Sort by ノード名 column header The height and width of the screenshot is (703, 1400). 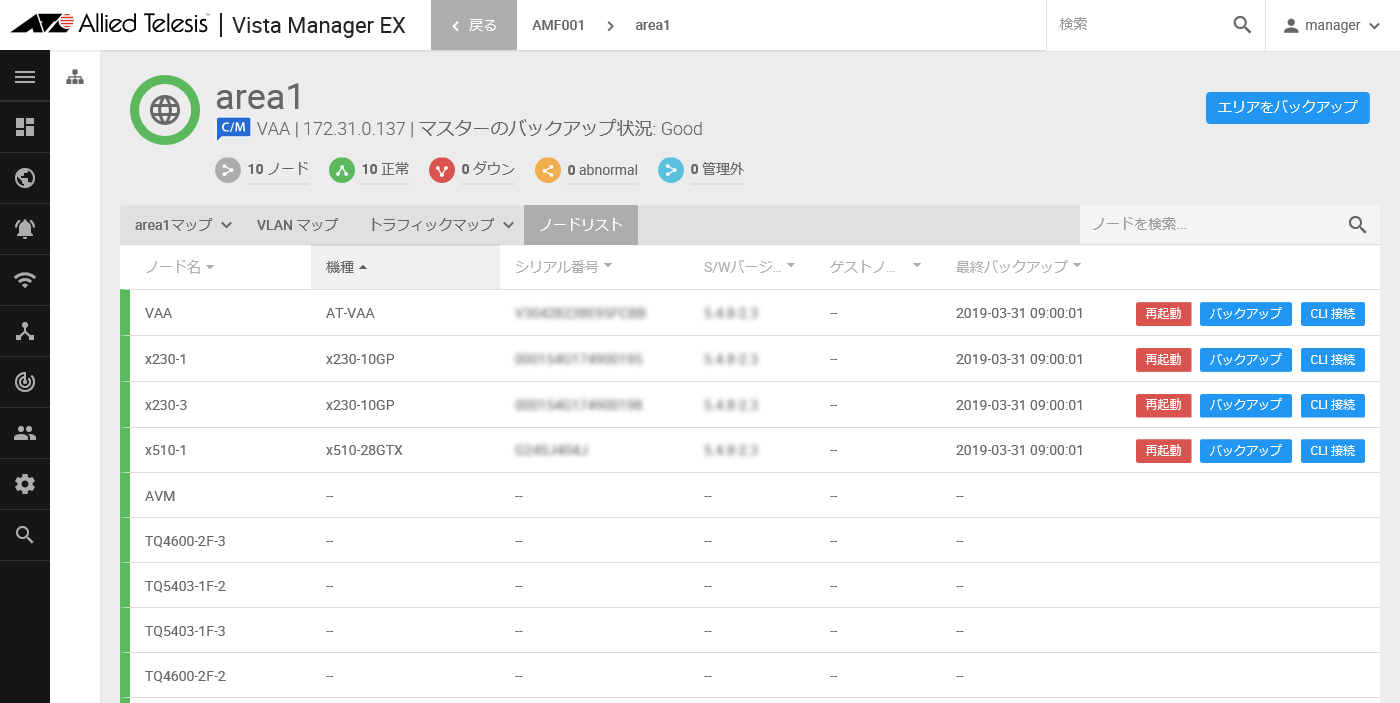coord(180,267)
